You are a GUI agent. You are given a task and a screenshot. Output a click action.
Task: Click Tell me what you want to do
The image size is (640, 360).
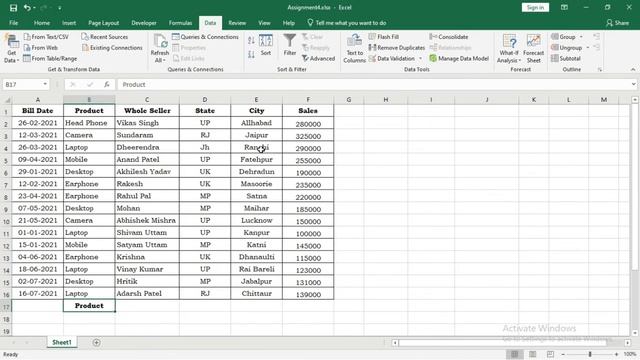point(347,23)
